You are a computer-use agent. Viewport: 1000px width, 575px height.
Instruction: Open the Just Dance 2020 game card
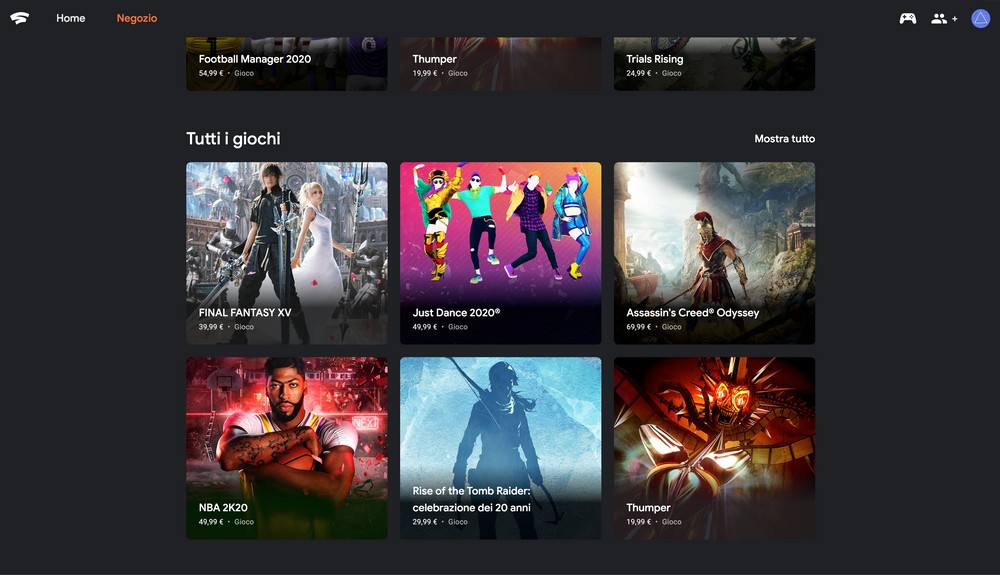(500, 253)
